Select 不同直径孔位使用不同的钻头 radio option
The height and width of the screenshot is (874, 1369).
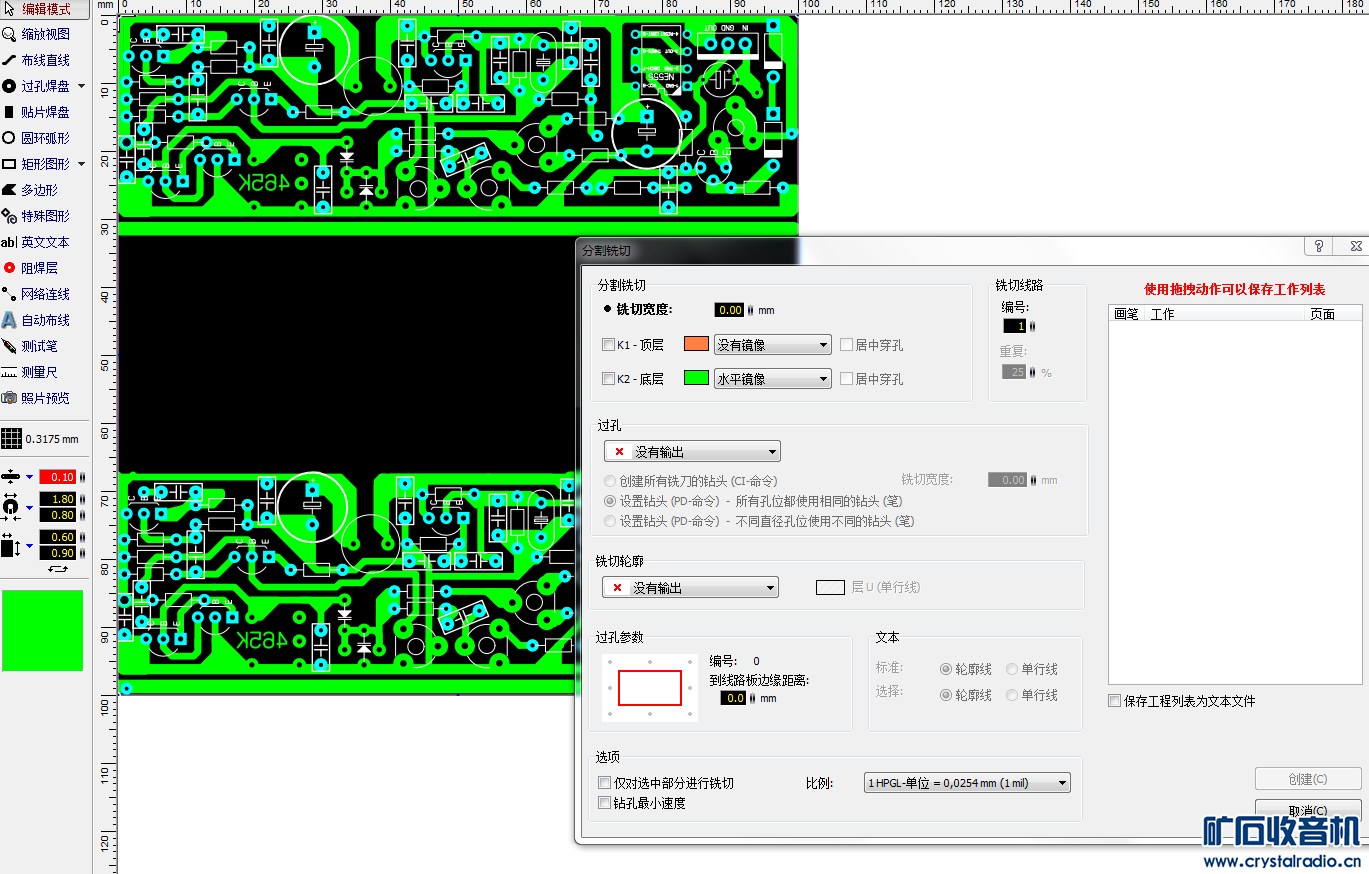coord(610,521)
